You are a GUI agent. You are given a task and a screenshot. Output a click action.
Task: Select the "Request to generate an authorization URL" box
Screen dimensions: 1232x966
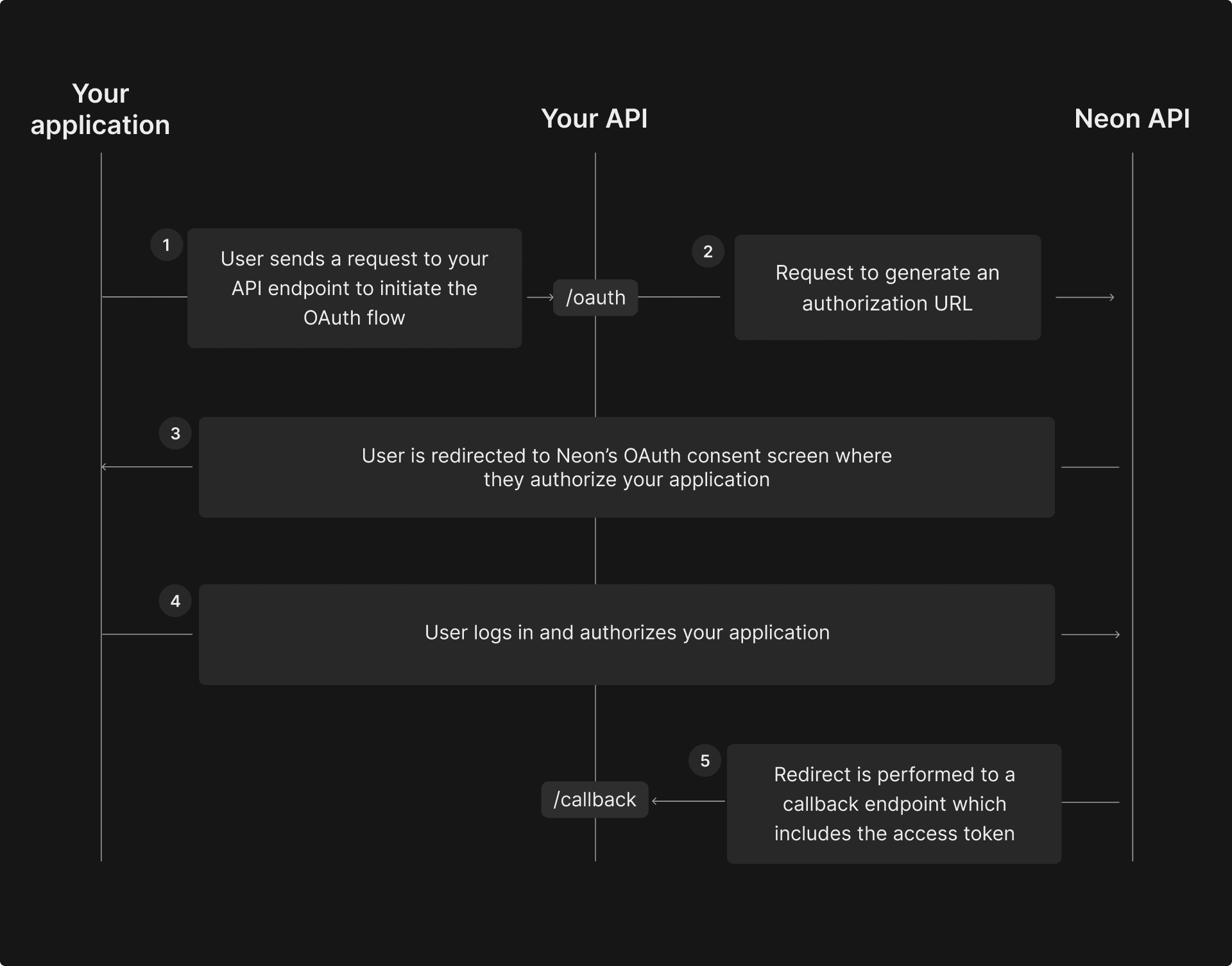point(887,287)
